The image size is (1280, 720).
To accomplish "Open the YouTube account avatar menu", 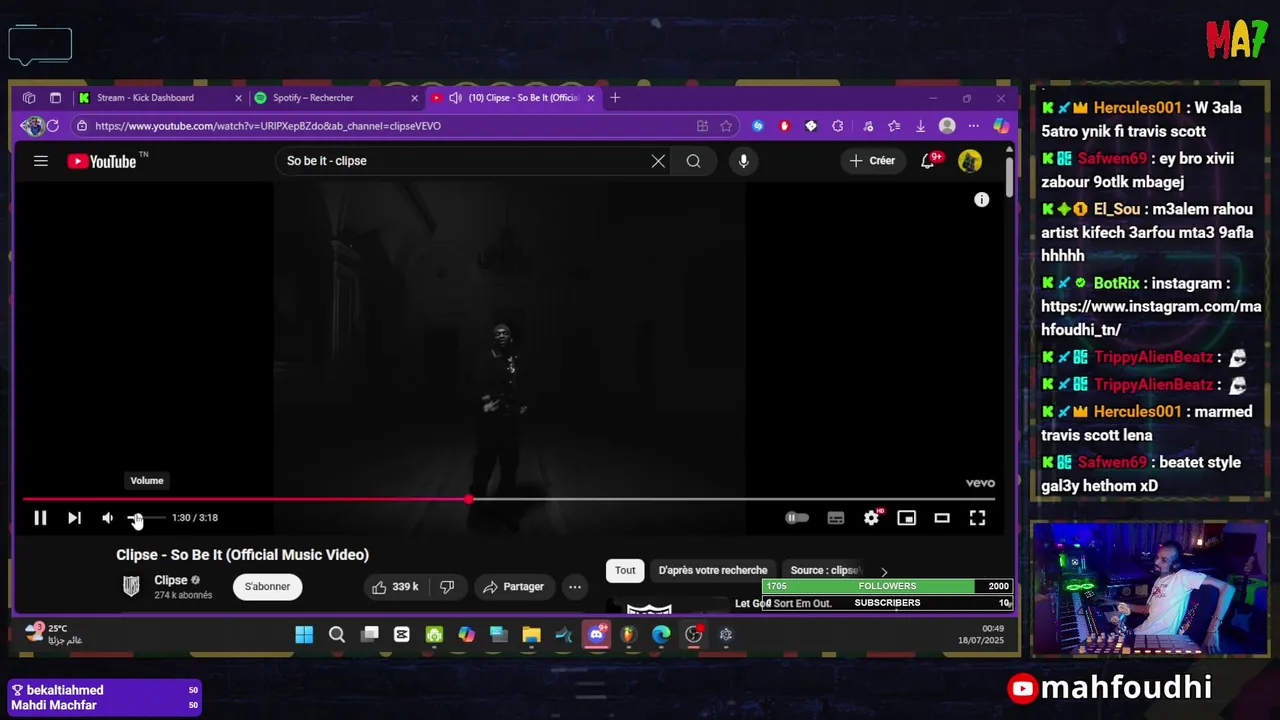I will tap(970, 161).
